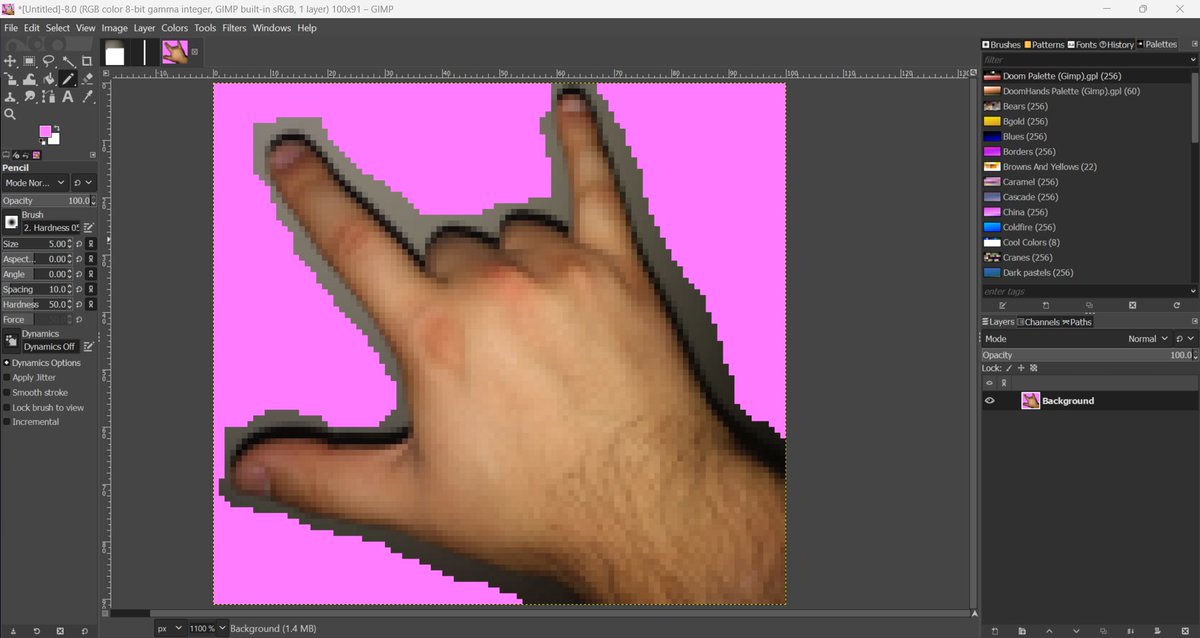Open the Colors menu

(175, 28)
